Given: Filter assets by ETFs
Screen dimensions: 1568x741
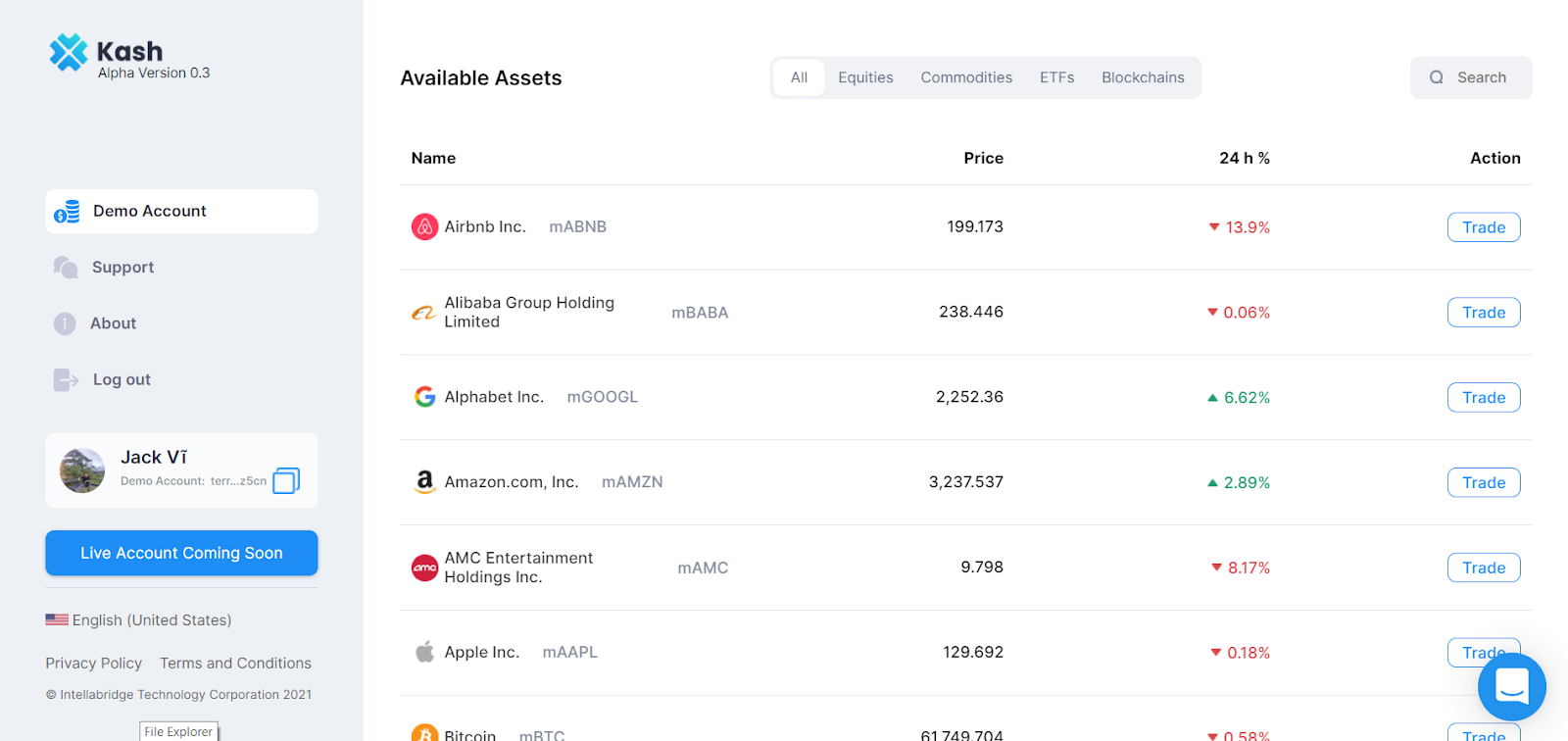Looking at the screenshot, I should 1056,77.
